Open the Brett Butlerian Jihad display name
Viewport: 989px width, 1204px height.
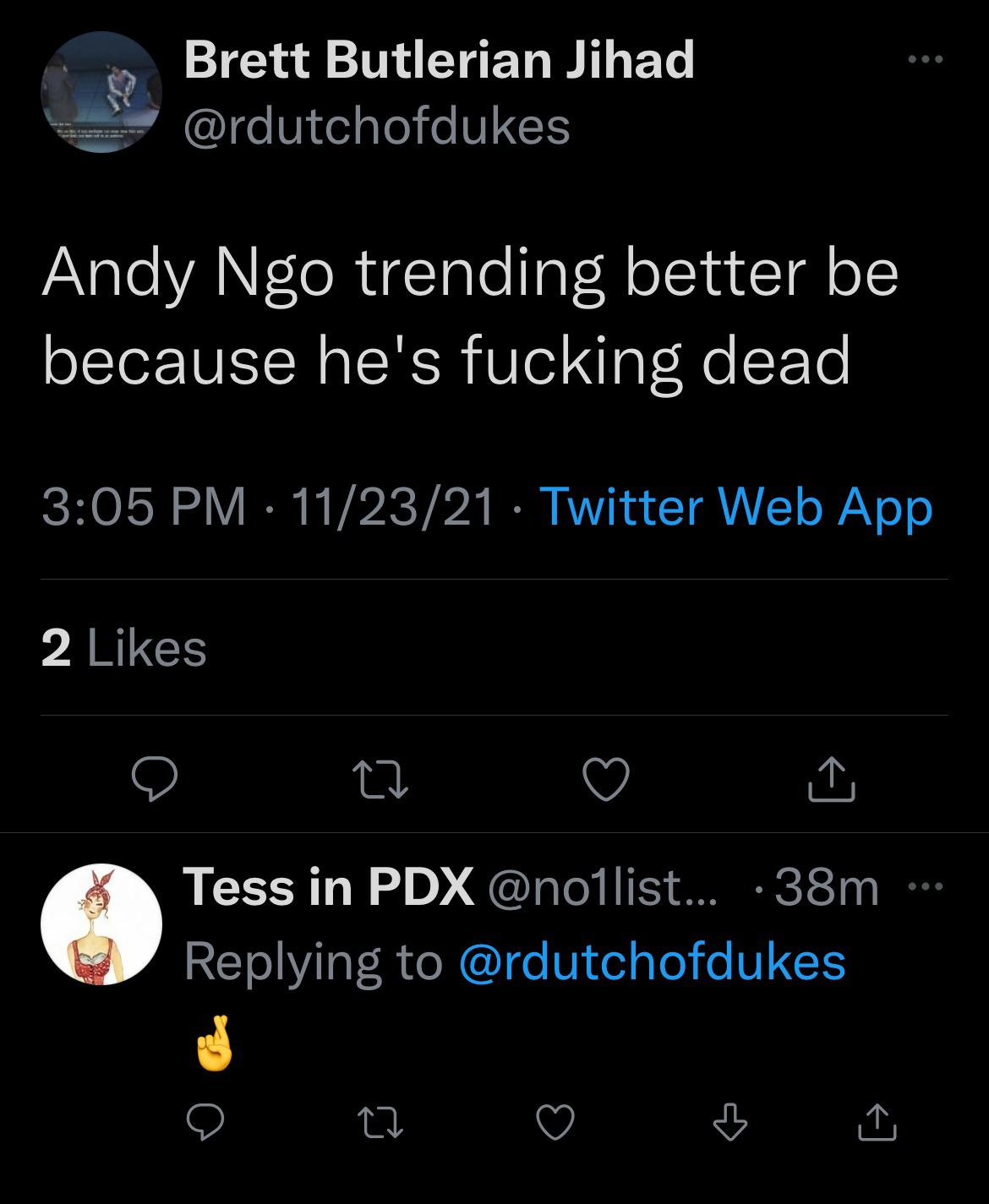click(x=439, y=61)
